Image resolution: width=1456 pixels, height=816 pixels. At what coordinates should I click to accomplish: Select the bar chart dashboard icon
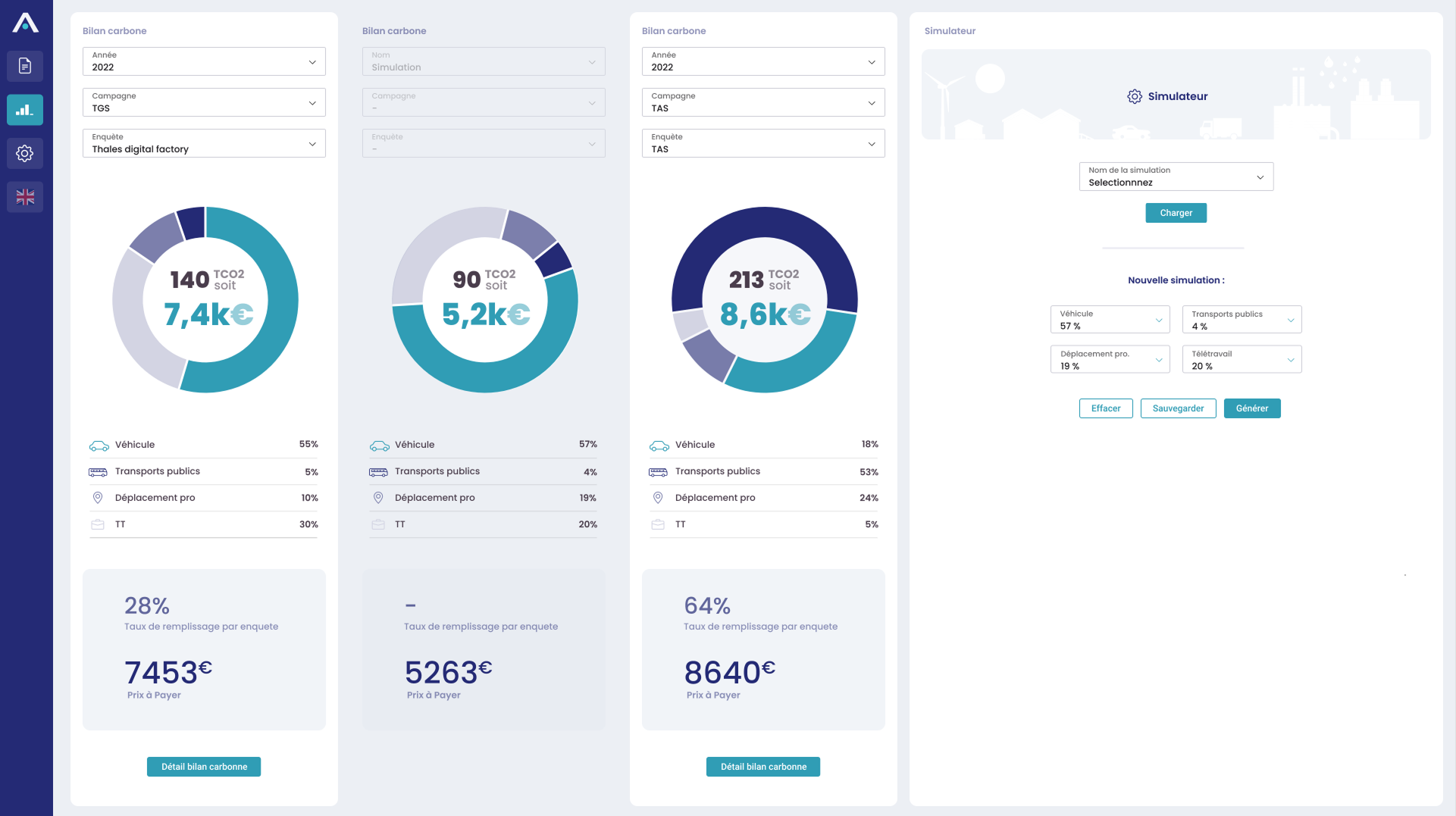pyautogui.click(x=25, y=110)
